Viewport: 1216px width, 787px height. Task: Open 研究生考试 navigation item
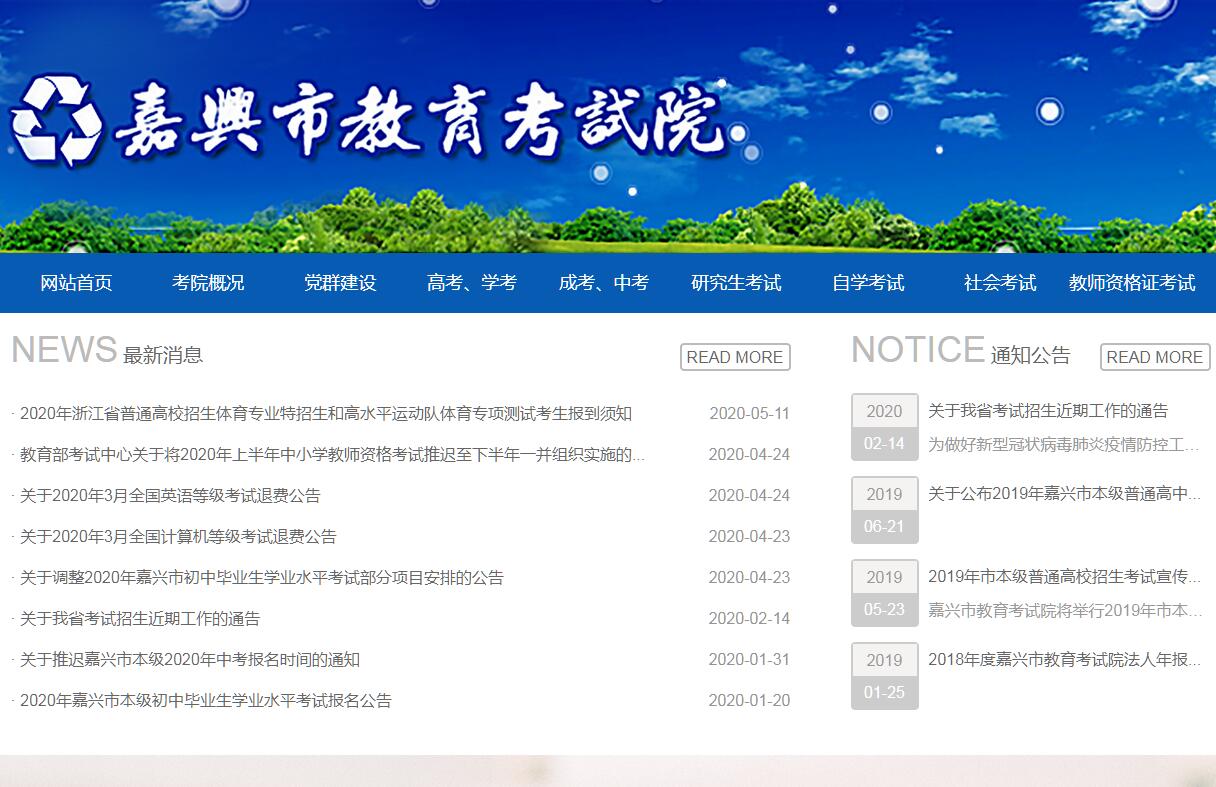click(736, 283)
